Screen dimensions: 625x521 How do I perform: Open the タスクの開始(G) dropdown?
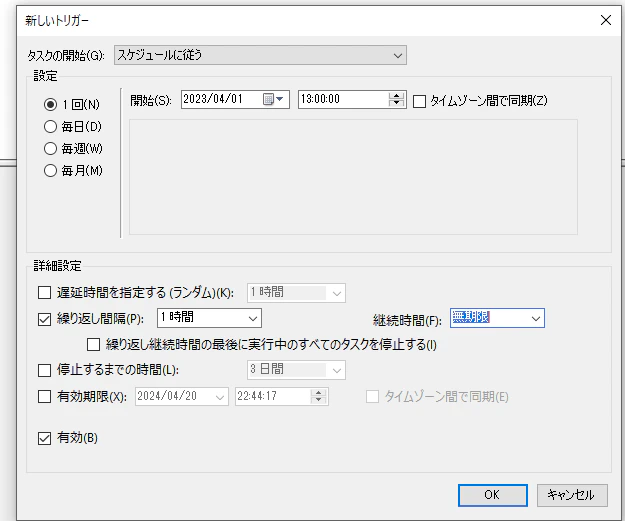pos(260,55)
